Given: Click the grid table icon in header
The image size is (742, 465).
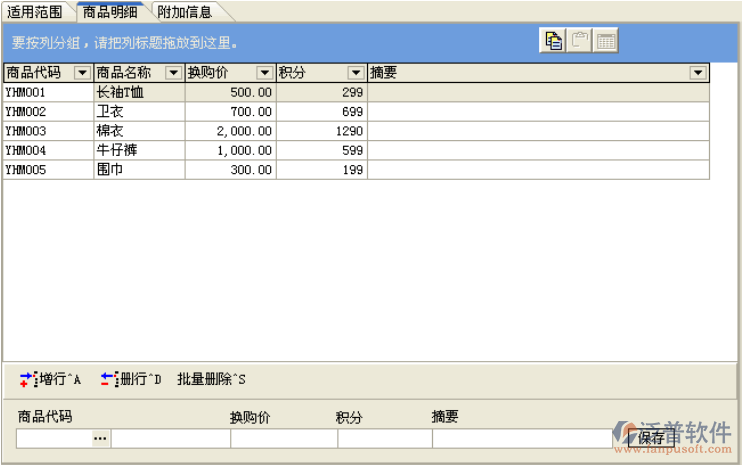Looking at the screenshot, I should coord(606,41).
